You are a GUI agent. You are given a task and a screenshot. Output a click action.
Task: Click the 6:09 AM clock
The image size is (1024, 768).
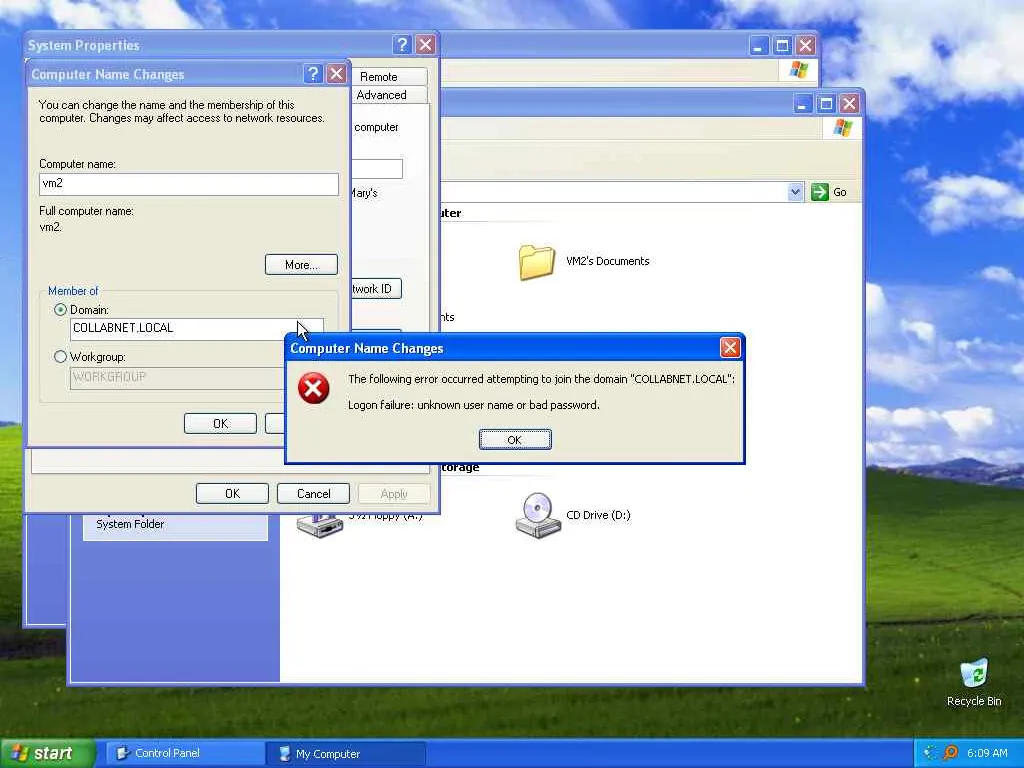[x=987, y=753]
